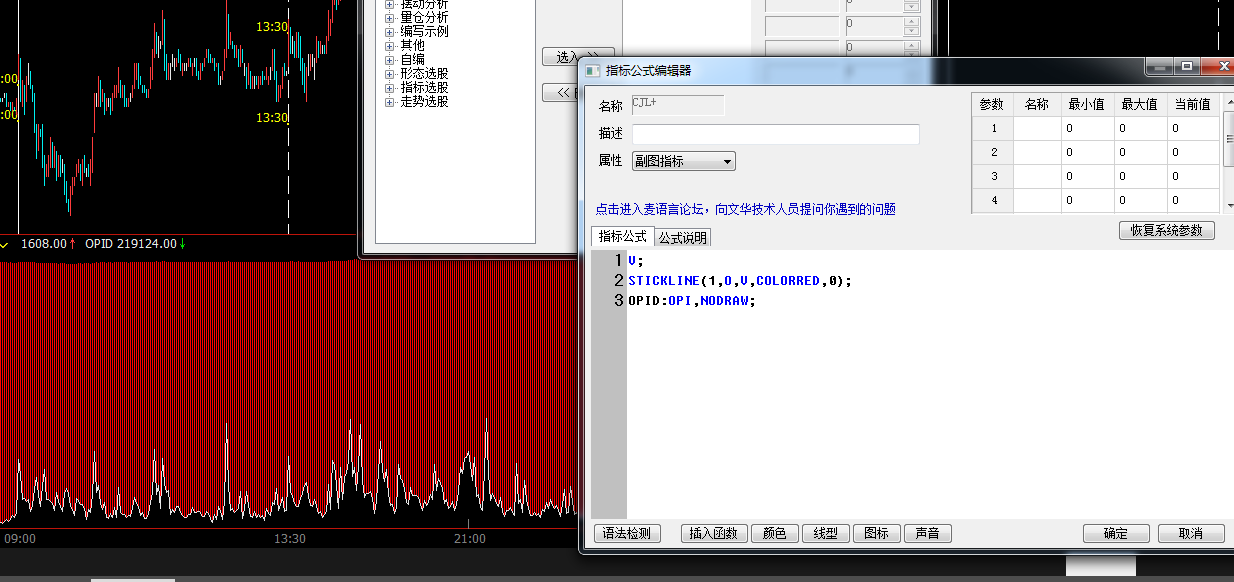Viewport: 1234px width, 582px height.
Task: Click the 21:00 time axis label
Action: tap(470, 539)
